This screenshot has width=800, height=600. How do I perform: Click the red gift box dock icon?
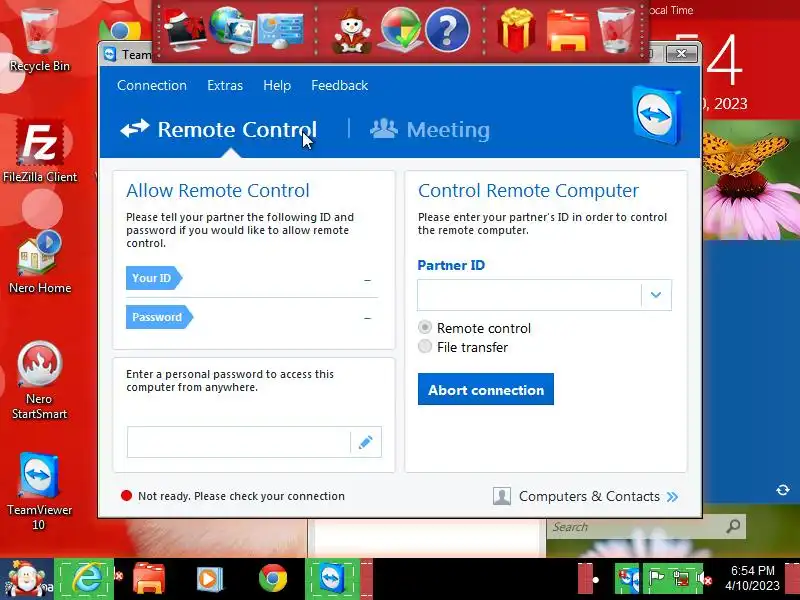(x=516, y=30)
